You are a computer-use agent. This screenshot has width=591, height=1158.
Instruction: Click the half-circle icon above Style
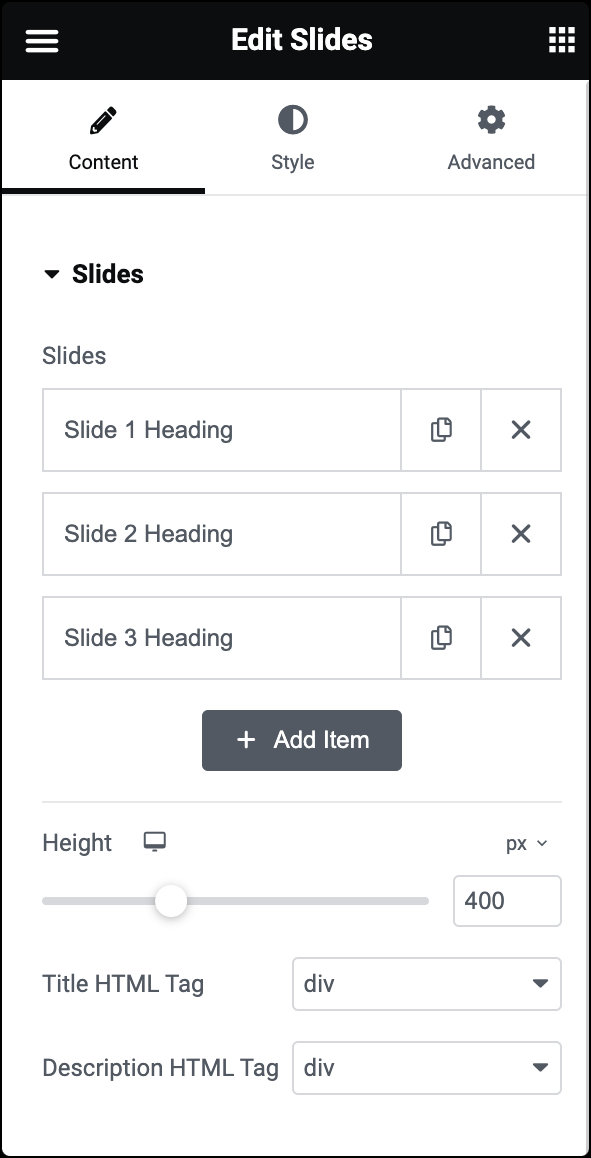tap(292, 119)
